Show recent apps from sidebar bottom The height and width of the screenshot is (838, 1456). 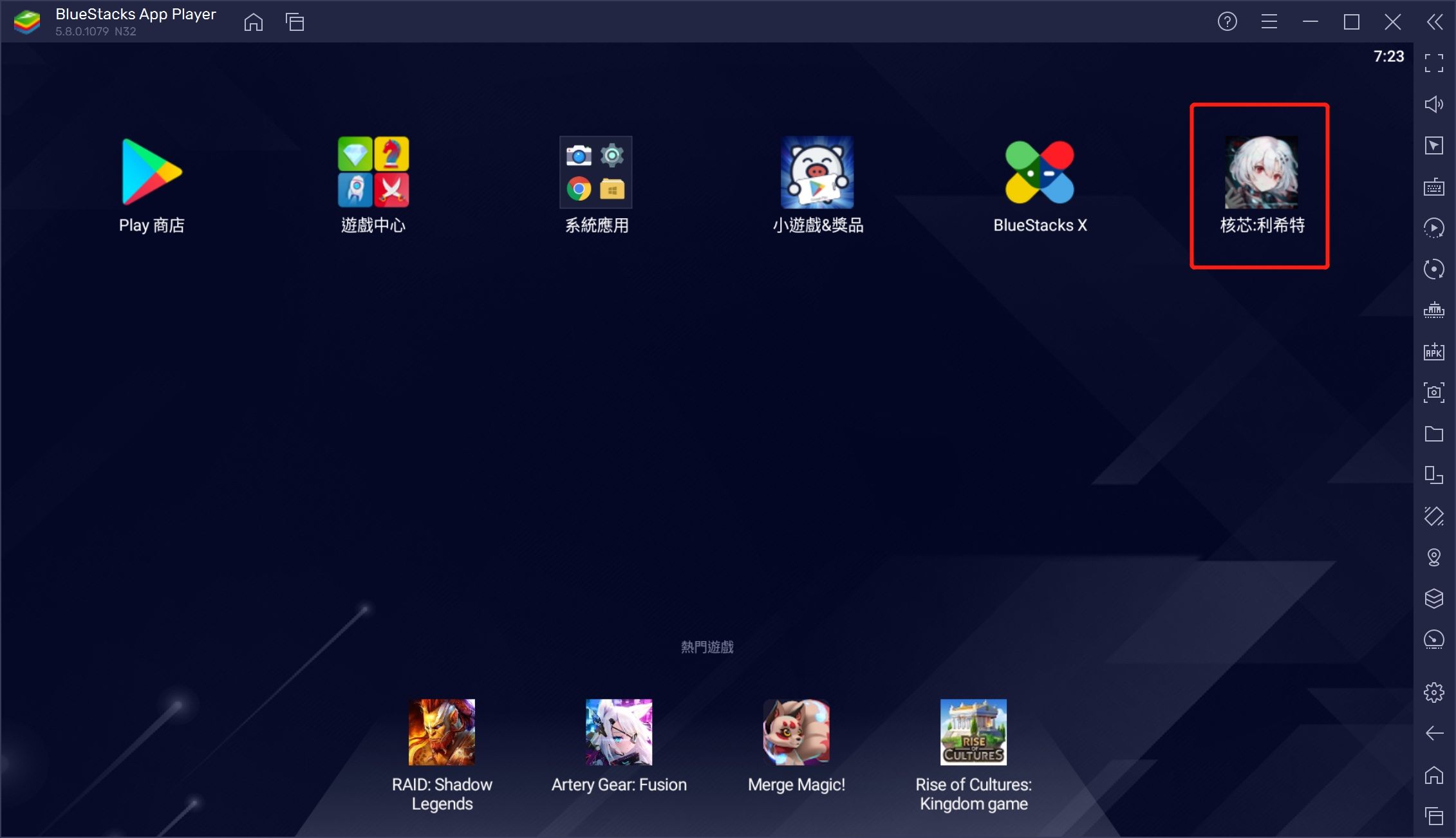click(x=1434, y=816)
